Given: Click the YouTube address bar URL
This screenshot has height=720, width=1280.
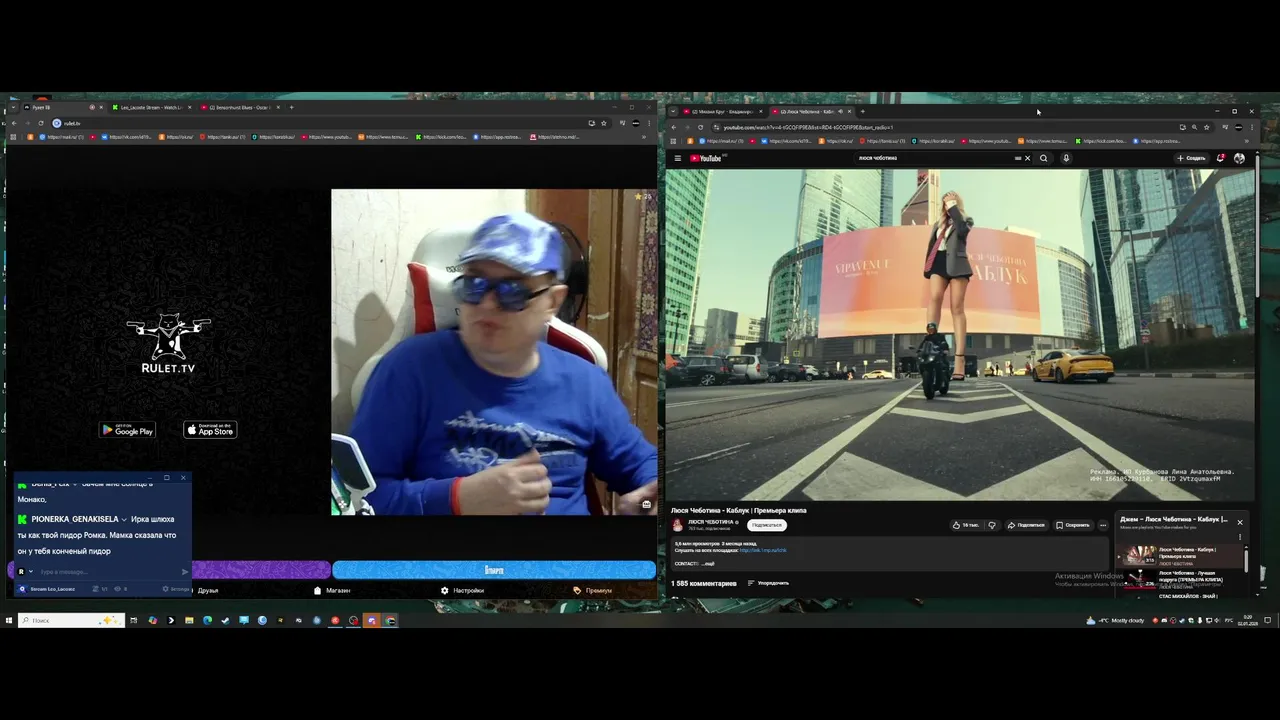Looking at the screenshot, I should (808, 127).
